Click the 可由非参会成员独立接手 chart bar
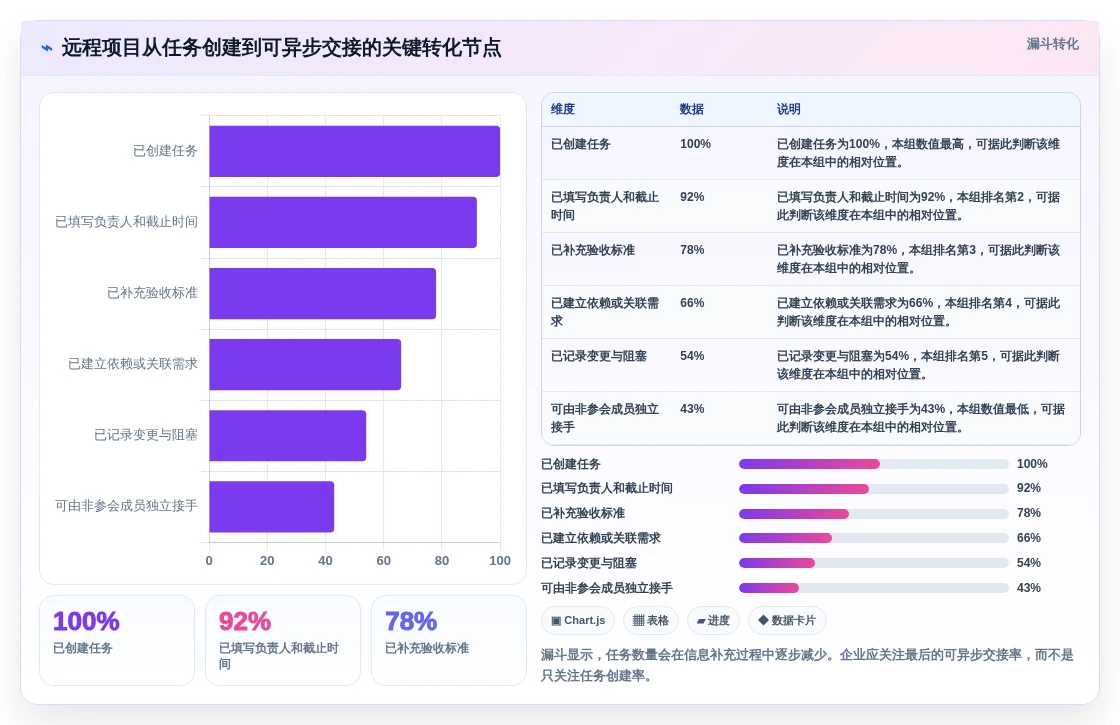The width and height of the screenshot is (1120, 725). [x=271, y=506]
